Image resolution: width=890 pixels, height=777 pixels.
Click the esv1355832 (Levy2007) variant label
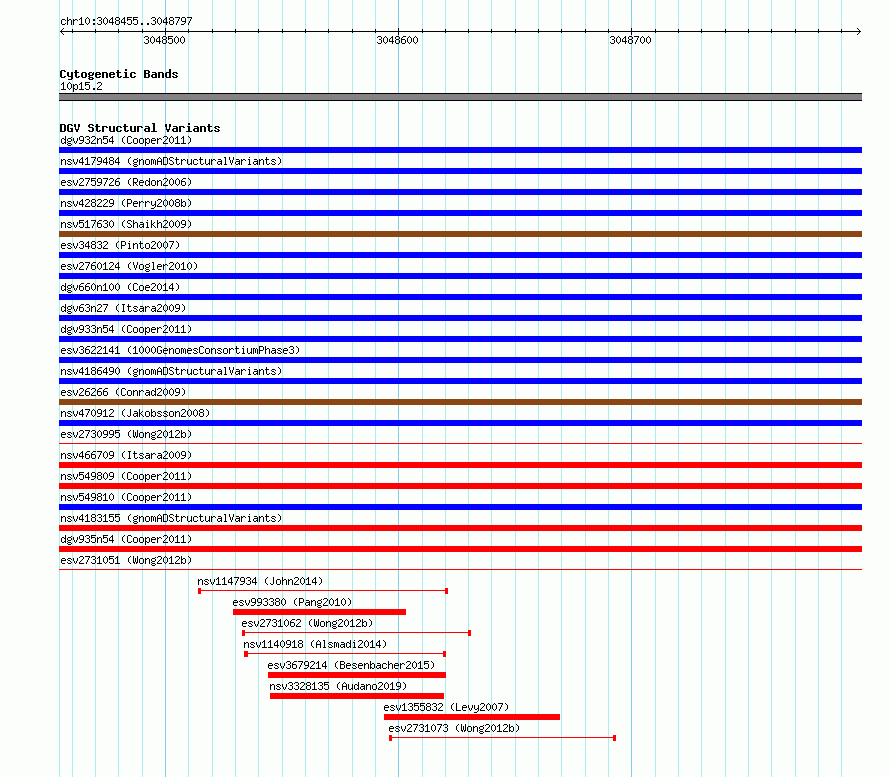446,707
